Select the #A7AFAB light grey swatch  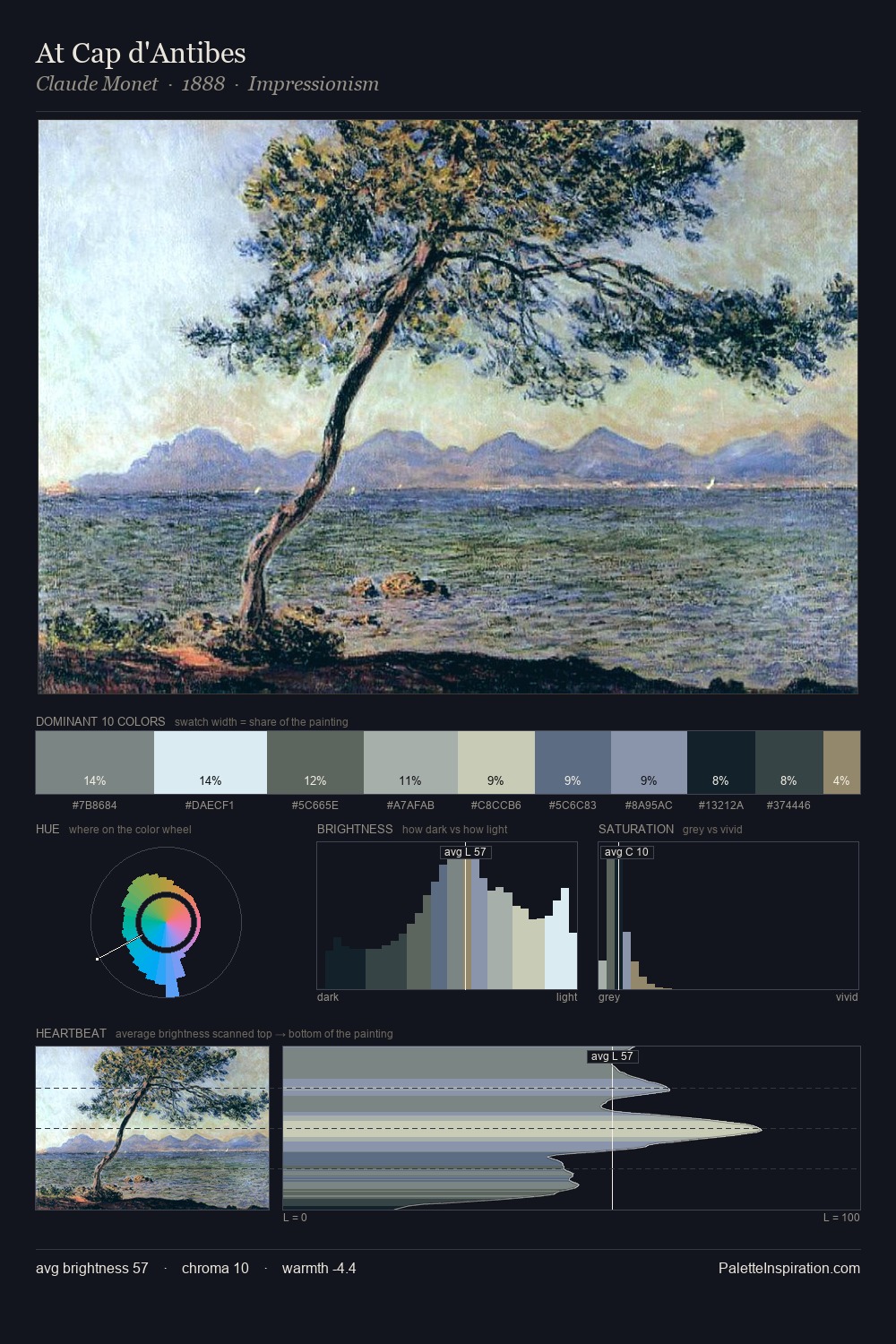[410, 762]
